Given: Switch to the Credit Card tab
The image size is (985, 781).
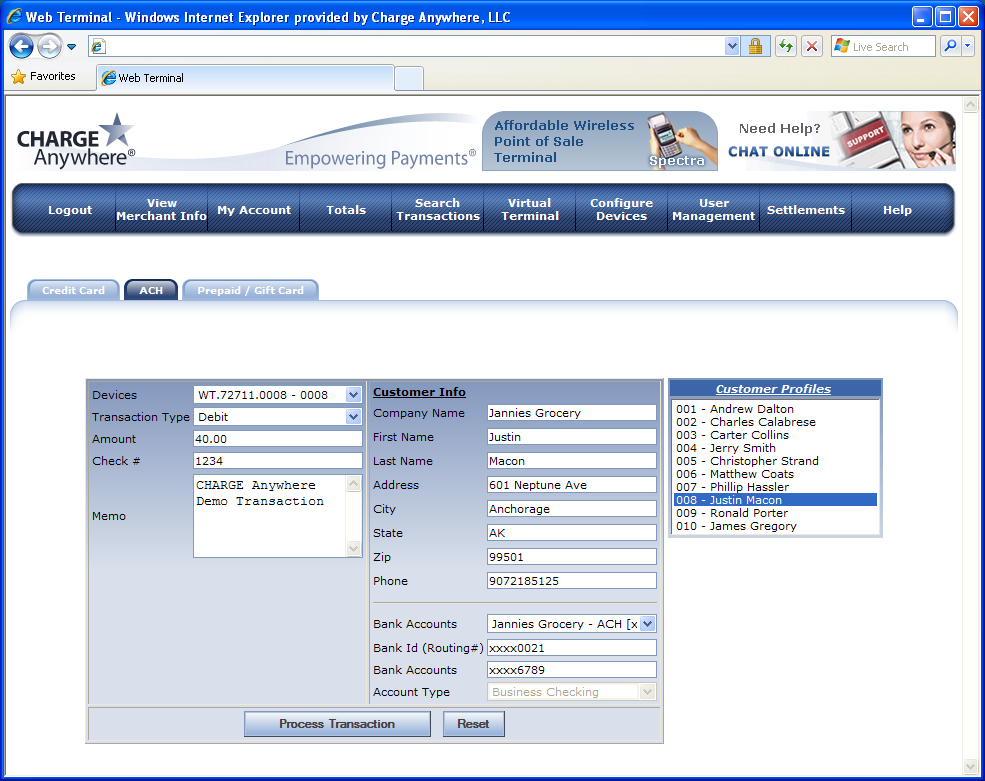Looking at the screenshot, I should point(73,290).
